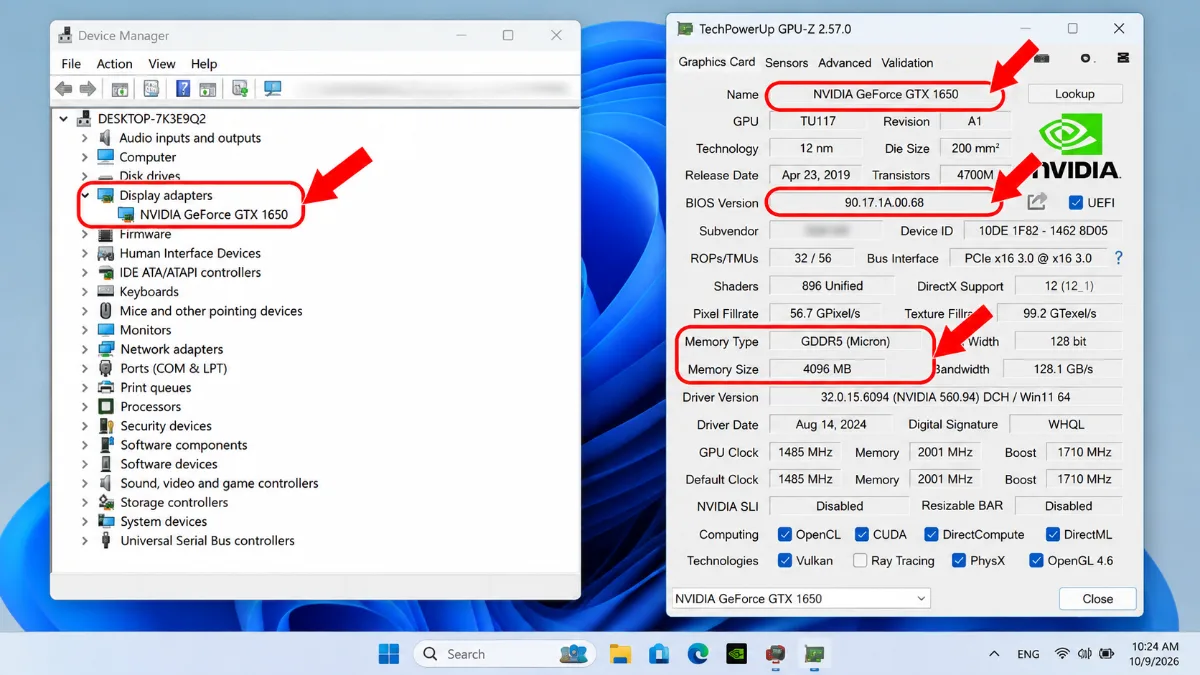Screen dimensions: 1200x675
Task: Toggle the Ray Tracing checkbox
Action: point(860,561)
